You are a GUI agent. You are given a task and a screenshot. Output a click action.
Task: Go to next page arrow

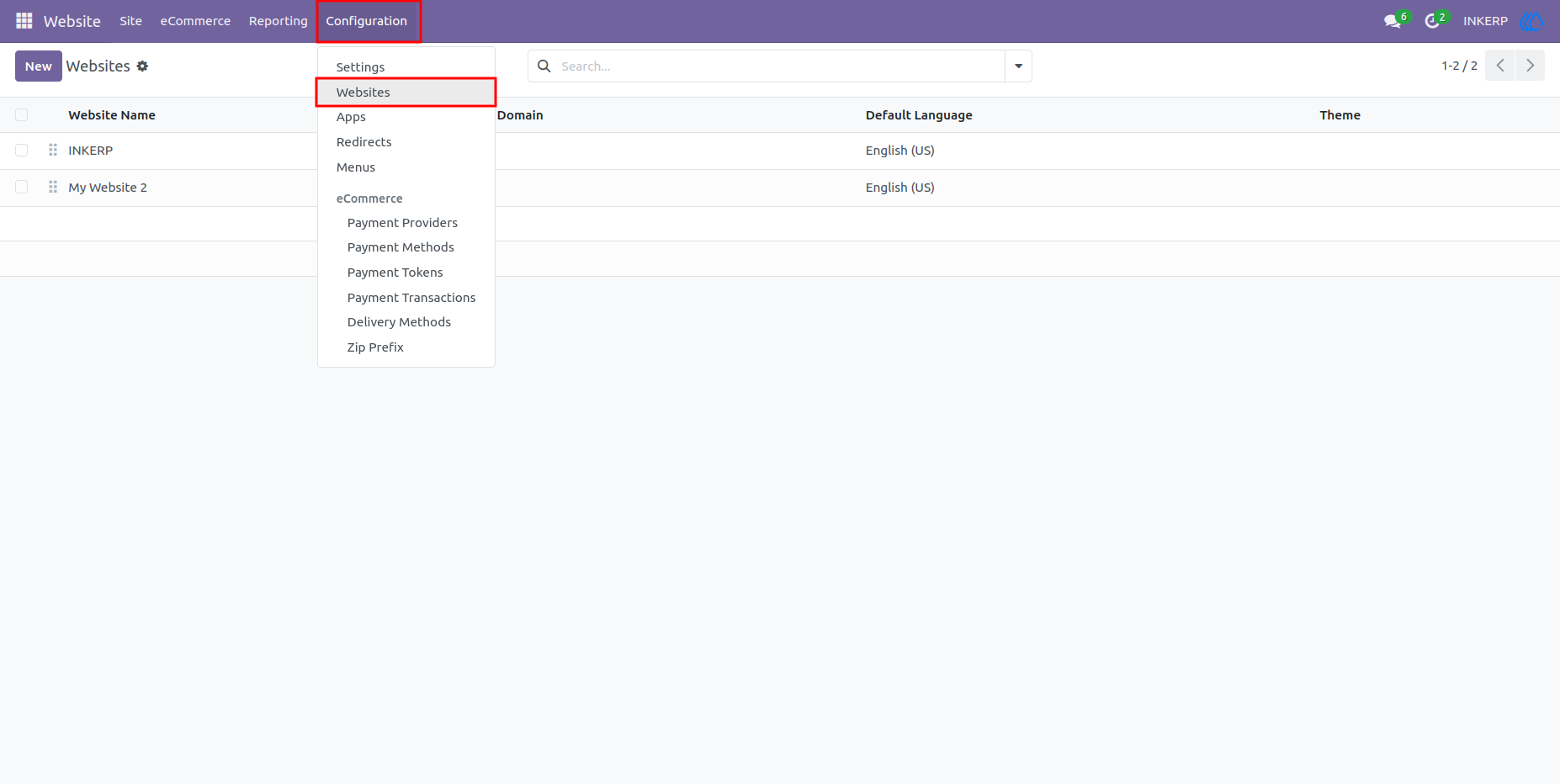pos(1530,66)
